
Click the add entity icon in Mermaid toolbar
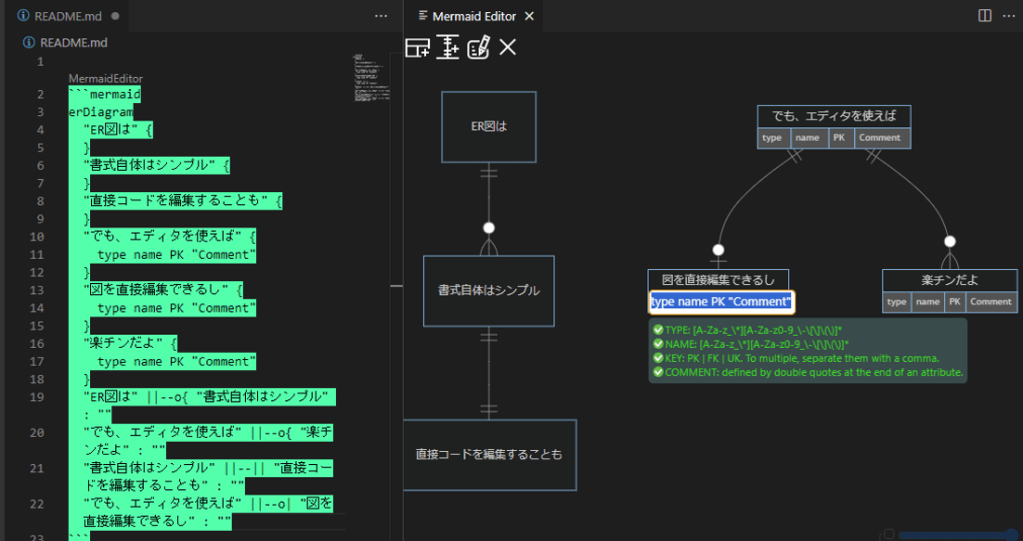coord(417,47)
